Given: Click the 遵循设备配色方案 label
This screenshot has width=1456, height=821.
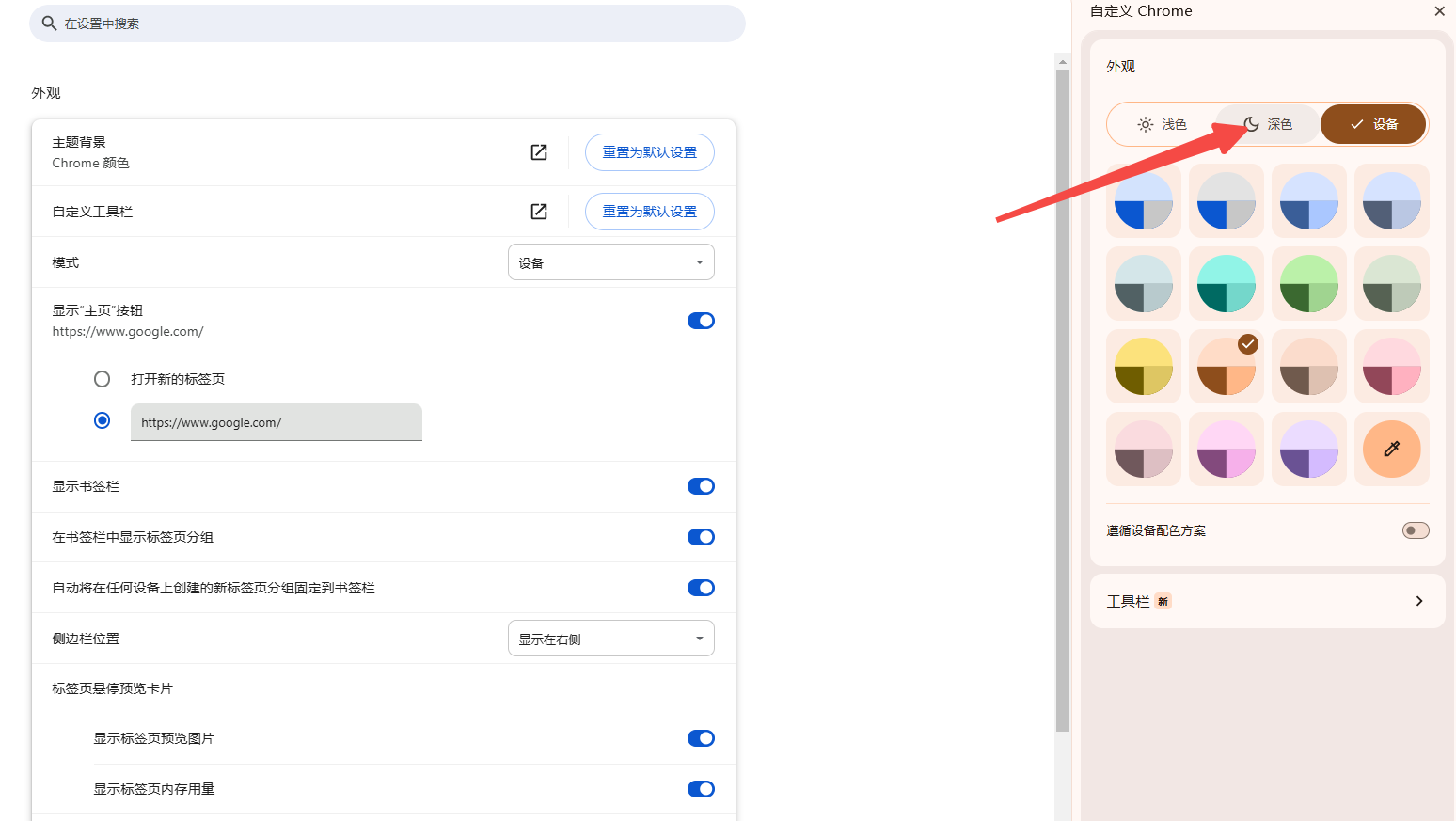Looking at the screenshot, I should (x=1156, y=530).
